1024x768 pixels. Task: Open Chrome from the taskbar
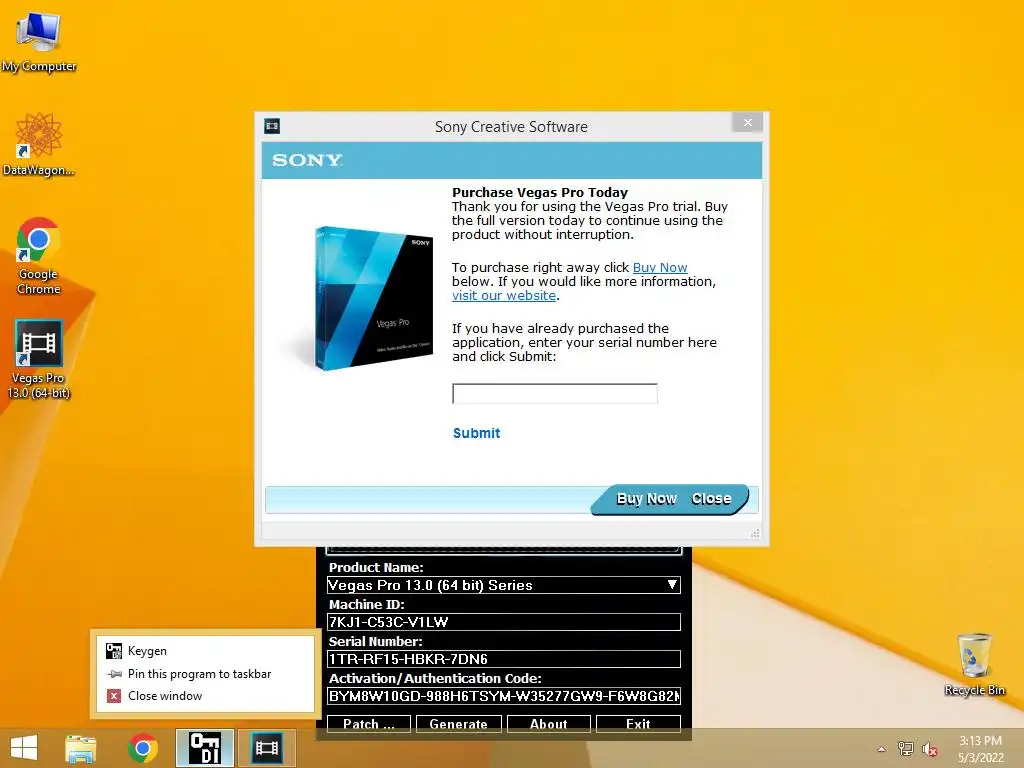[142, 748]
